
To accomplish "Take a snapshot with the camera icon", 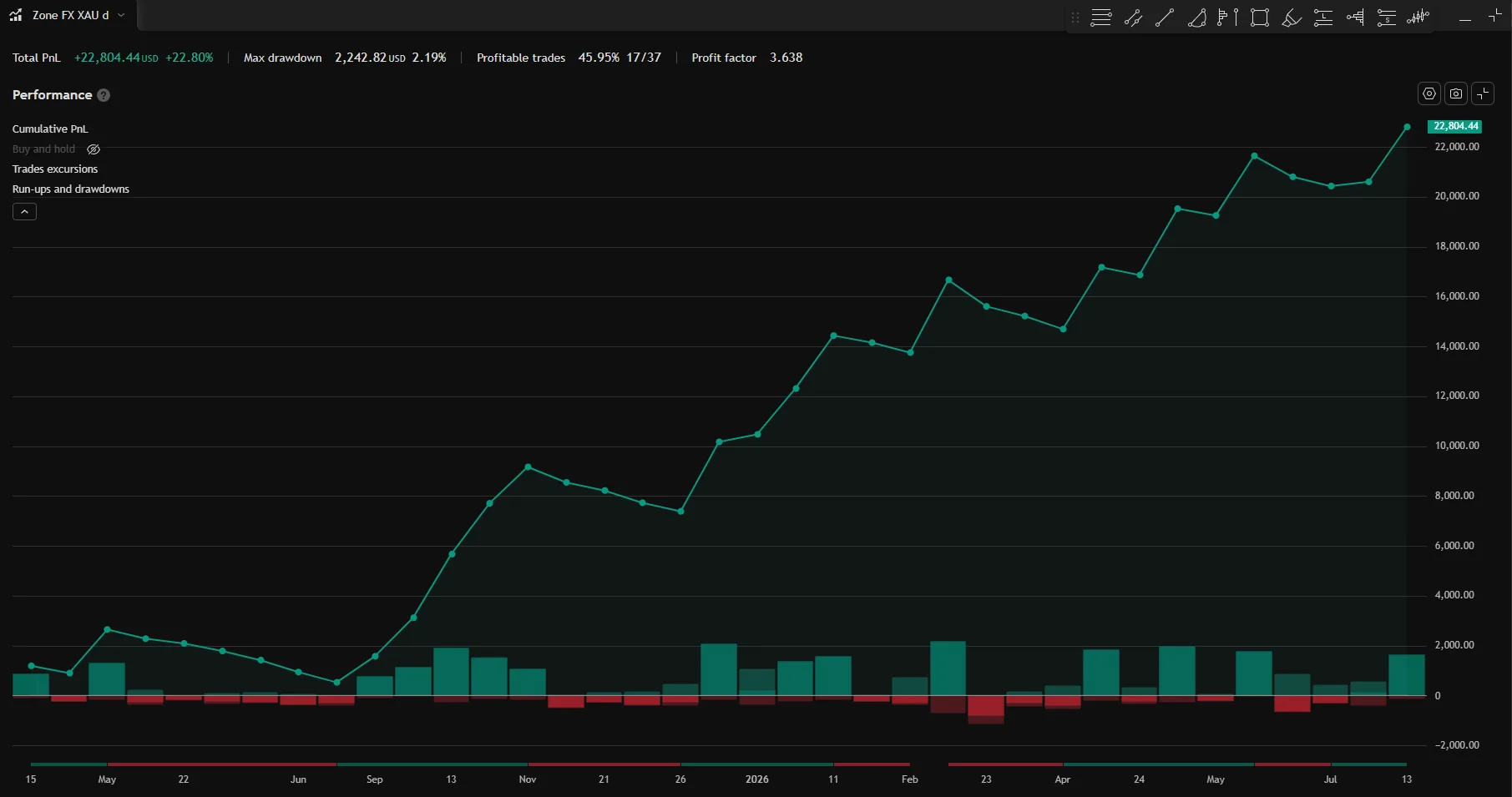I will pos(1456,93).
